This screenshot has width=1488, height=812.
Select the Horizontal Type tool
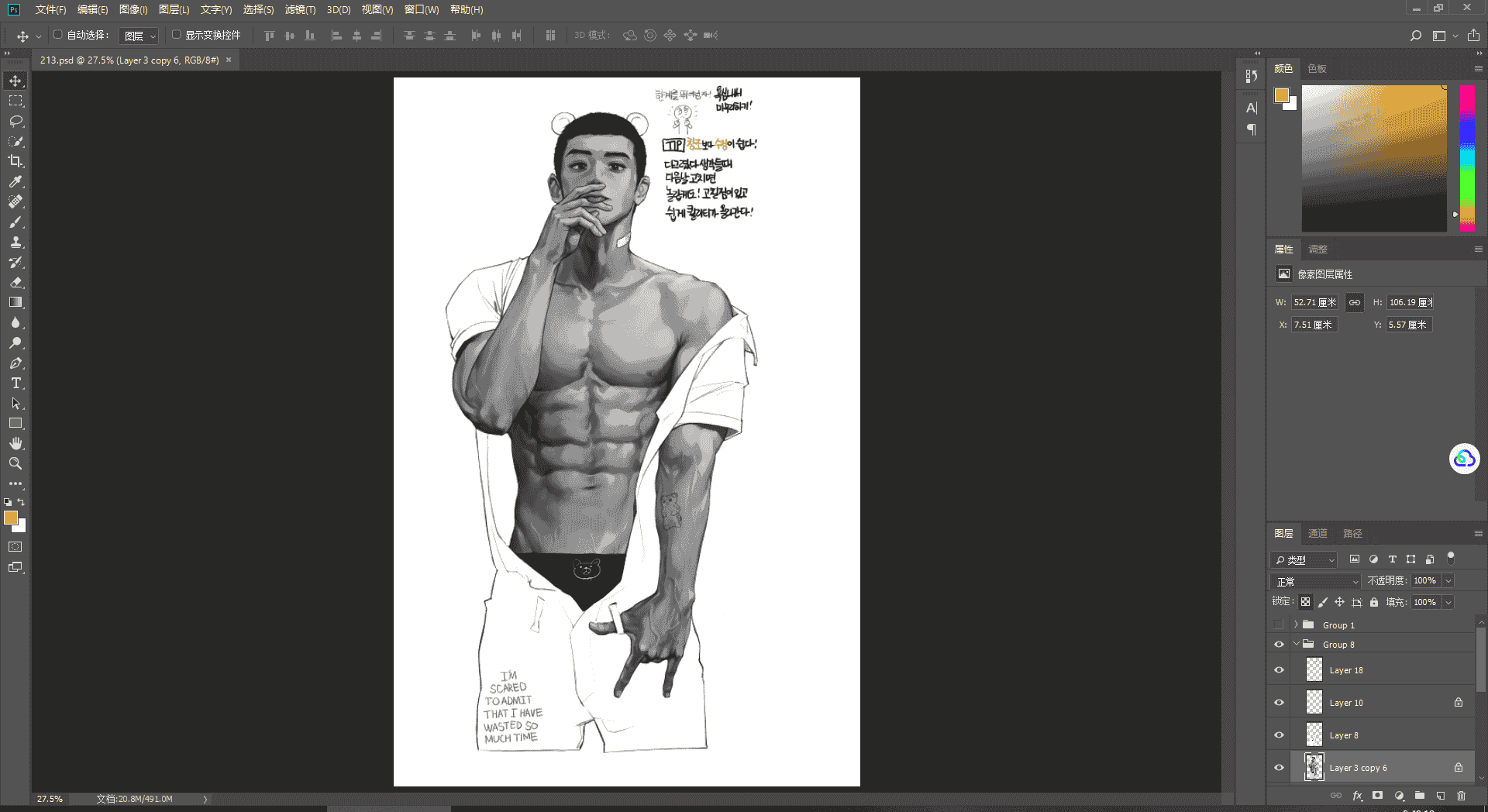click(15, 383)
